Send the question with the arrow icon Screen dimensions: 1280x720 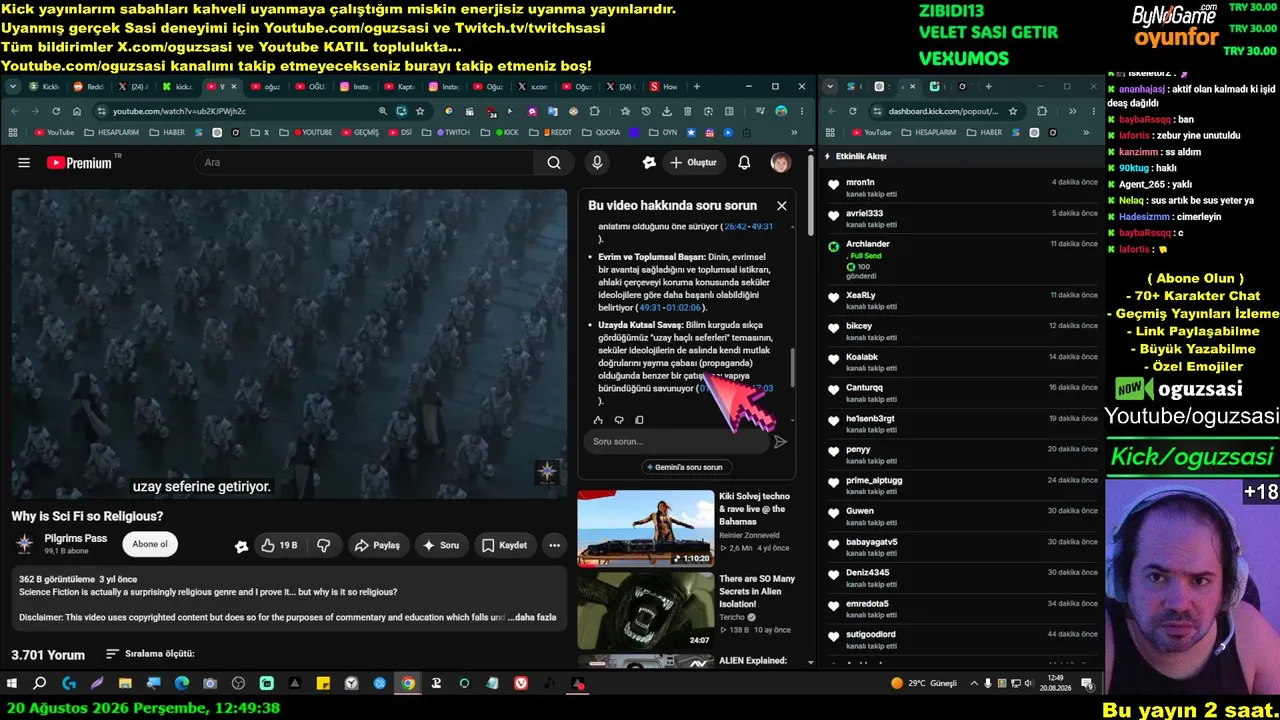(780, 441)
